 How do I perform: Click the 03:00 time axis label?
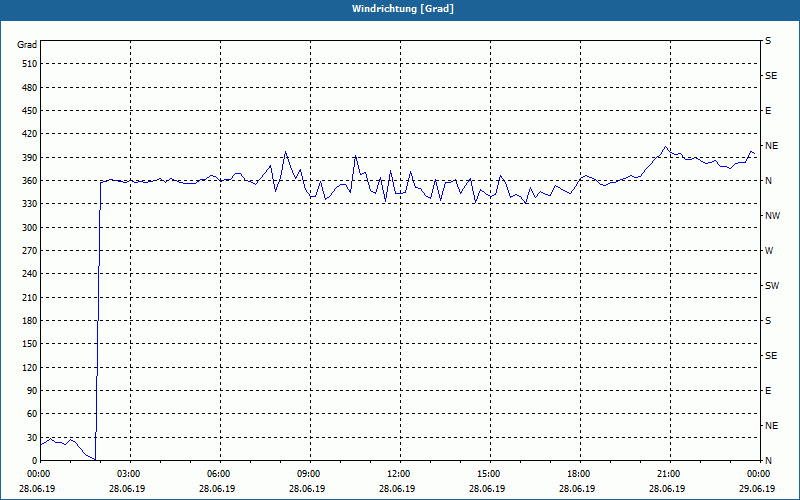[x=130, y=474]
